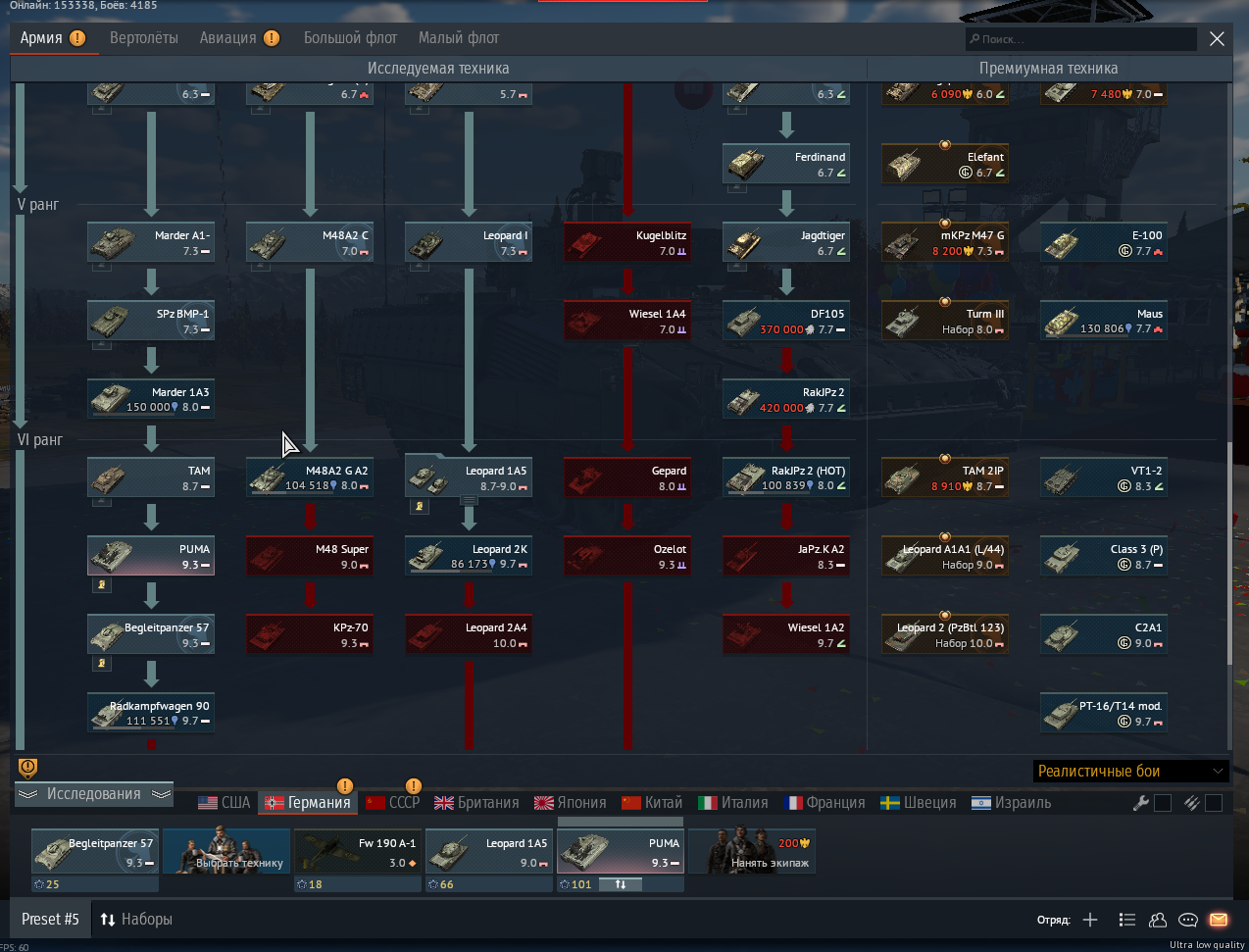Image resolution: width=1249 pixels, height=952 pixels.
Task: Select the Франция nation tab
Action: [824, 803]
